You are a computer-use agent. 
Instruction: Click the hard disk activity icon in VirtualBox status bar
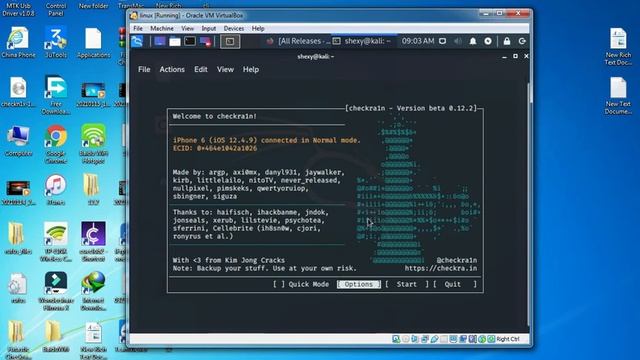coord(396,339)
